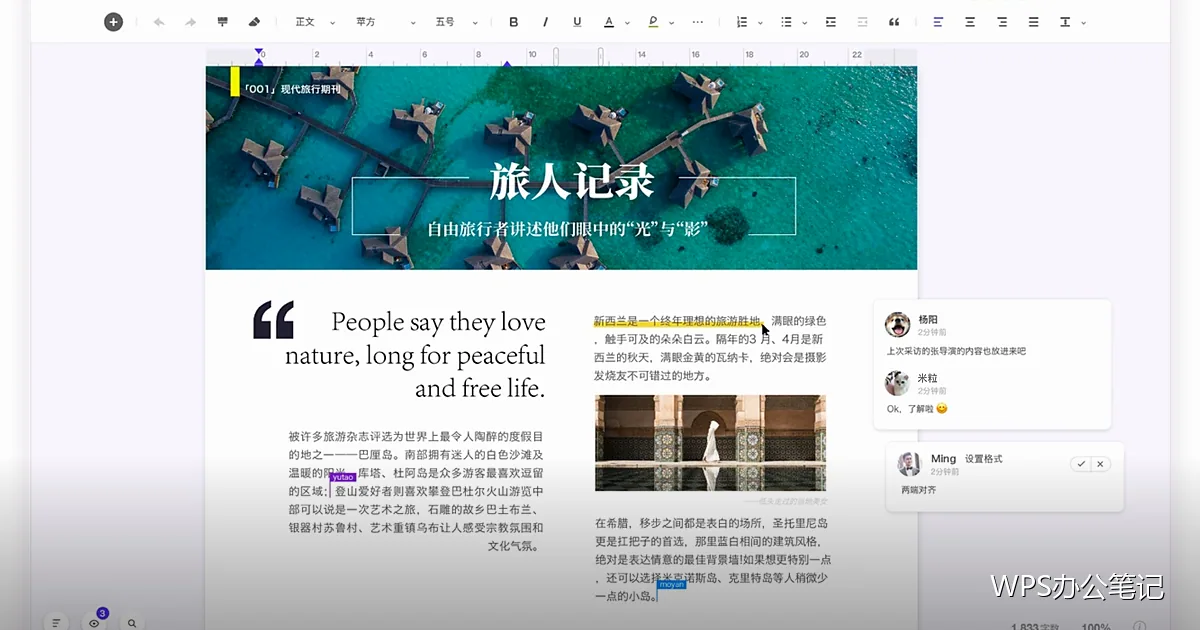The width and height of the screenshot is (1200, 630).
Task: Reject Ming's format change with X
Action: (1100, 464)
